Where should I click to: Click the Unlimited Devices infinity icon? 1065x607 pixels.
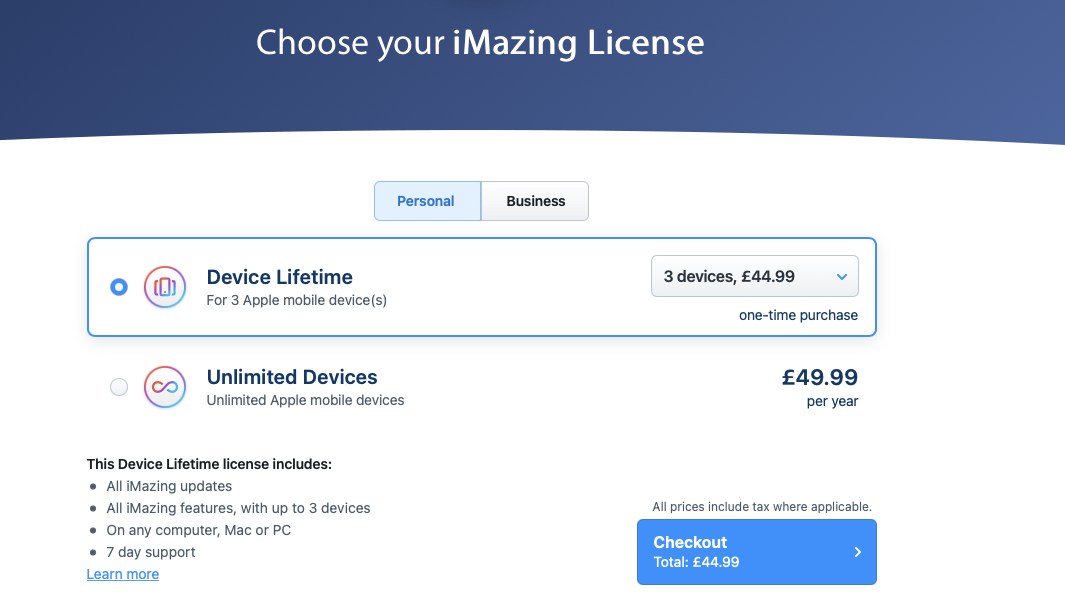(x=165, y=387)
